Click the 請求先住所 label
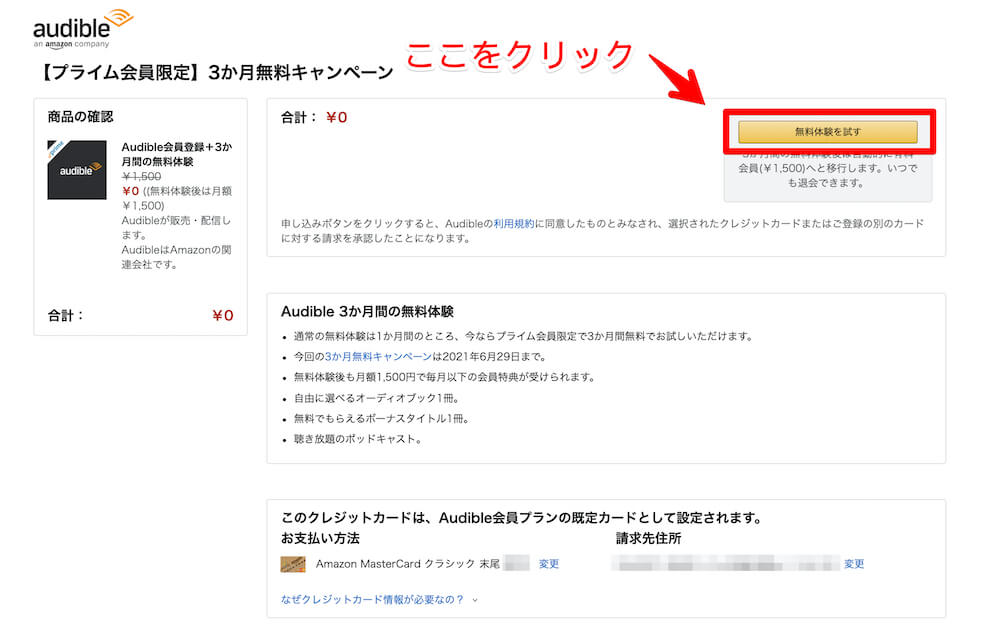 pyautogui.click(x=649, y=539)
